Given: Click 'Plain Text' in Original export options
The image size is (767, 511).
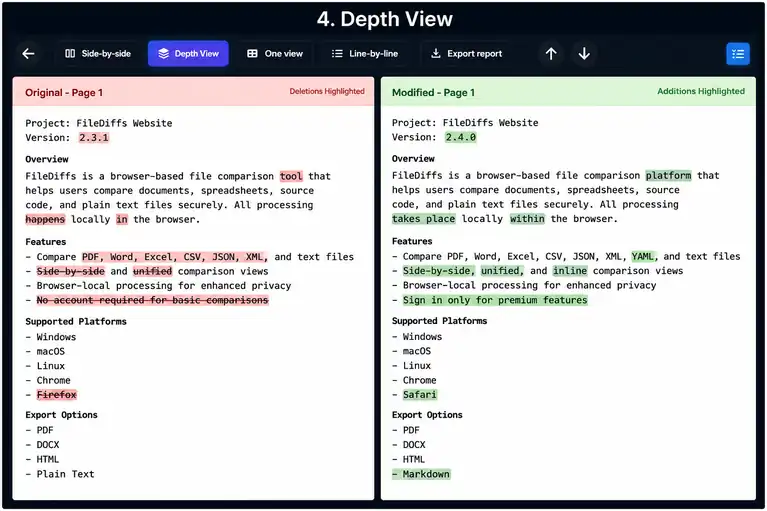Looking at the screenshot, I should point(65,474).
